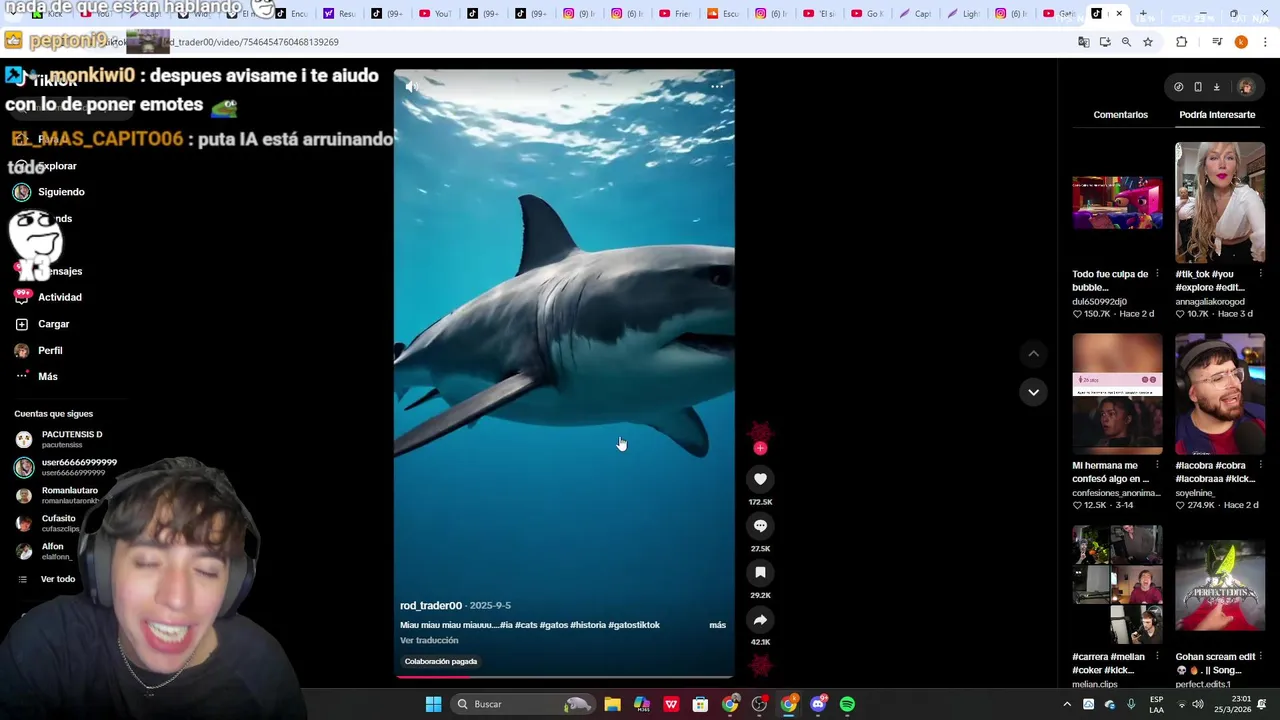Open the 'Gohan scream edit' video thumbnail
This screenshot has height=720, width=1280.
(x=1220, y=586)
